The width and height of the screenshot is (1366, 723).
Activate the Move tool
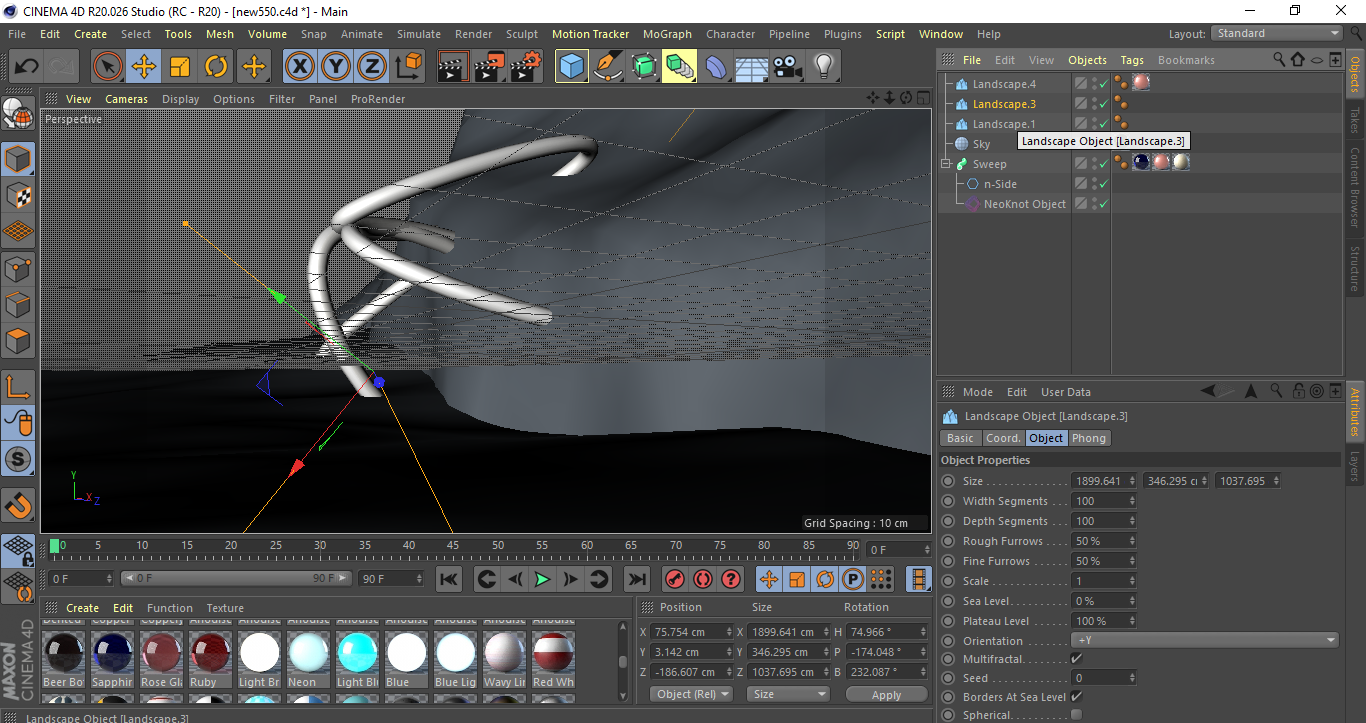[x=144, y=67]
